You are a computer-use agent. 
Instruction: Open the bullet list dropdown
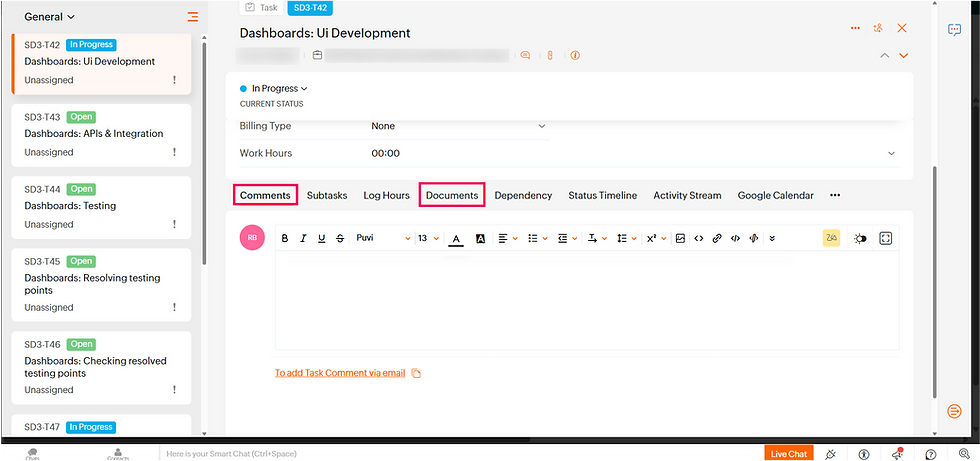click(538, 238)
